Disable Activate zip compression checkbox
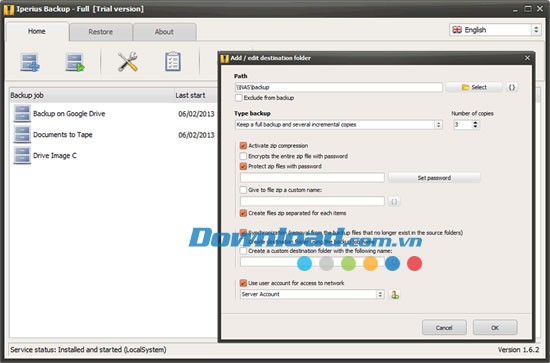Viewport: 550px width, 363px height. pyautogui.click(x=243, y=146)
